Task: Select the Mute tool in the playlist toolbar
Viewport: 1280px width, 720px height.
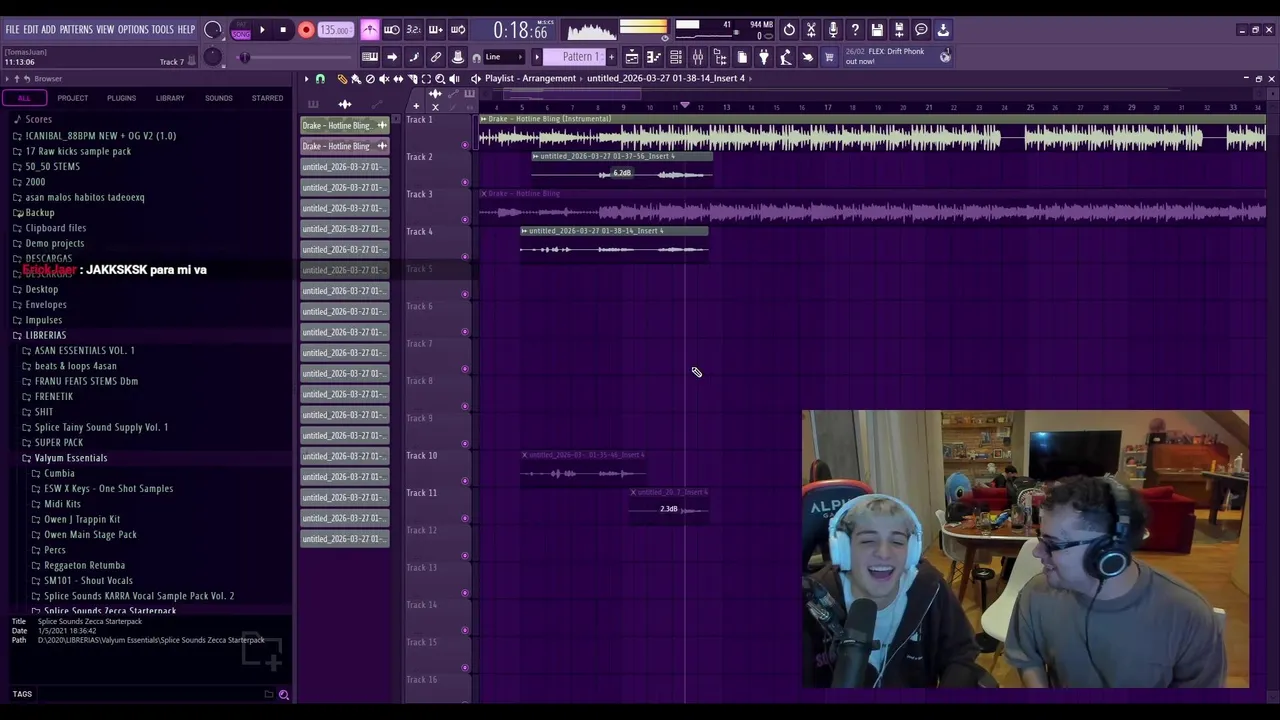Action: [384, 79]
